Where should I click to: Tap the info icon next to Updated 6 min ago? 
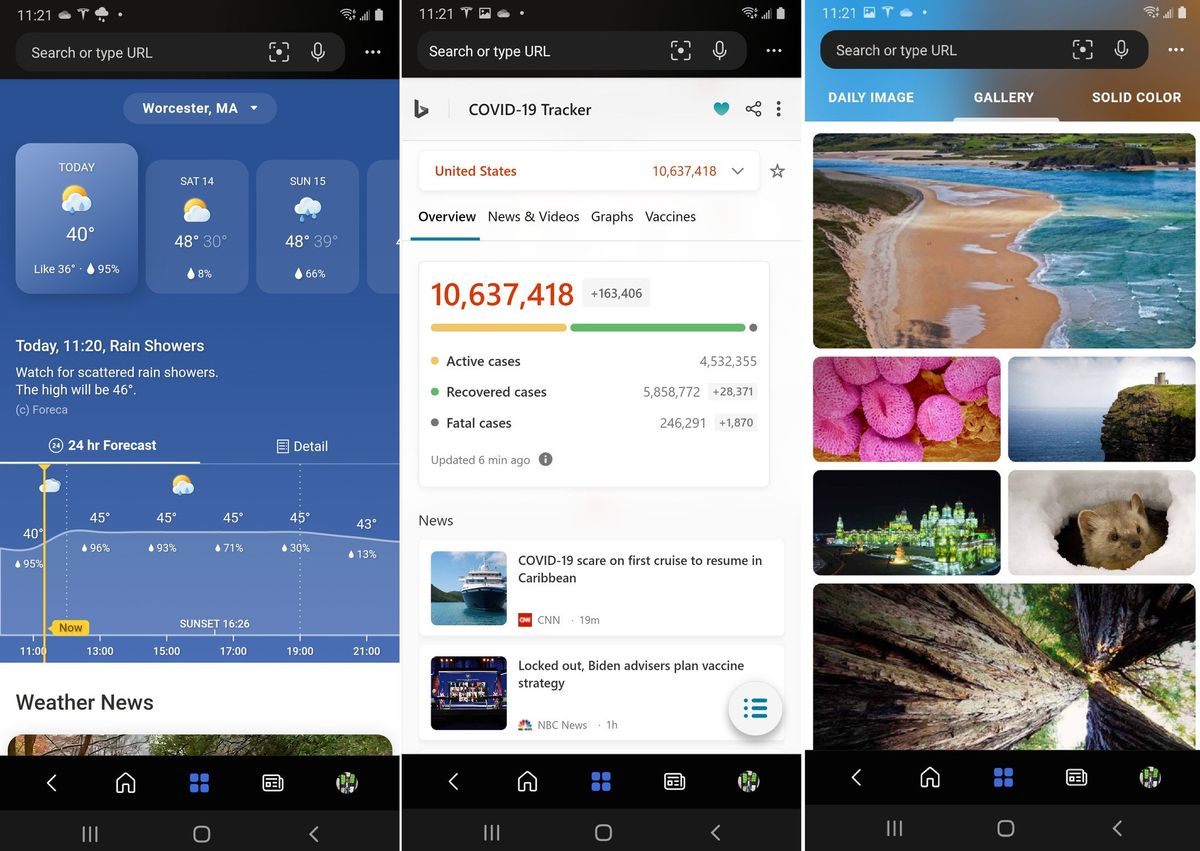[545, 459]
